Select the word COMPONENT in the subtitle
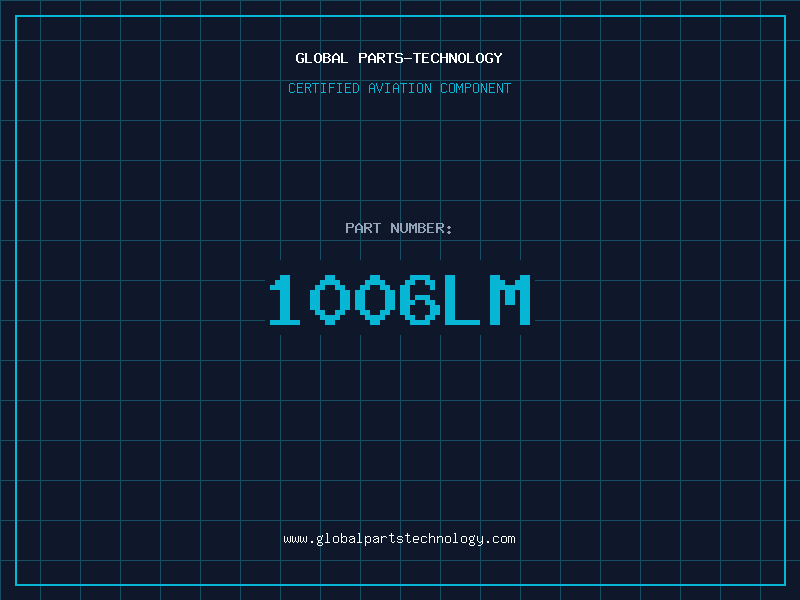The height and width of the screenshot is (600, 800). (x=476, y=88)
